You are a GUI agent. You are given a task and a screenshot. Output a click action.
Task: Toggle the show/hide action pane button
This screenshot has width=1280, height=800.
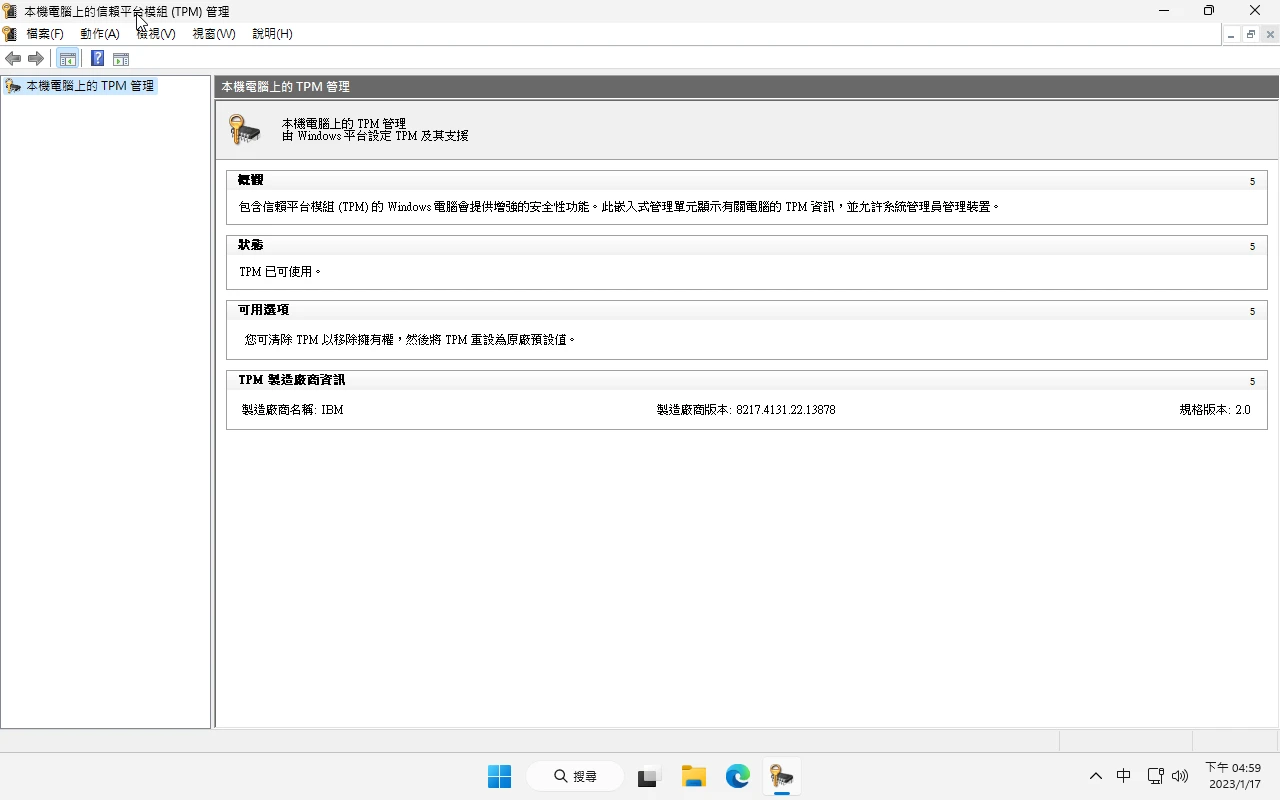[x=121, y=59]
